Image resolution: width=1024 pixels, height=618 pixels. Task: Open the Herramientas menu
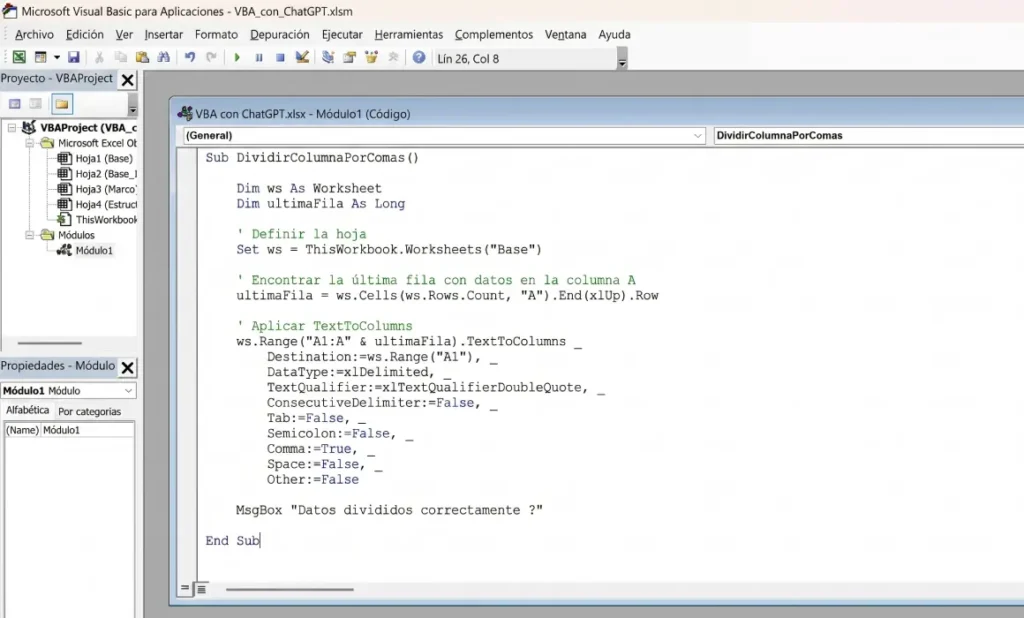(x=409, y=35)
